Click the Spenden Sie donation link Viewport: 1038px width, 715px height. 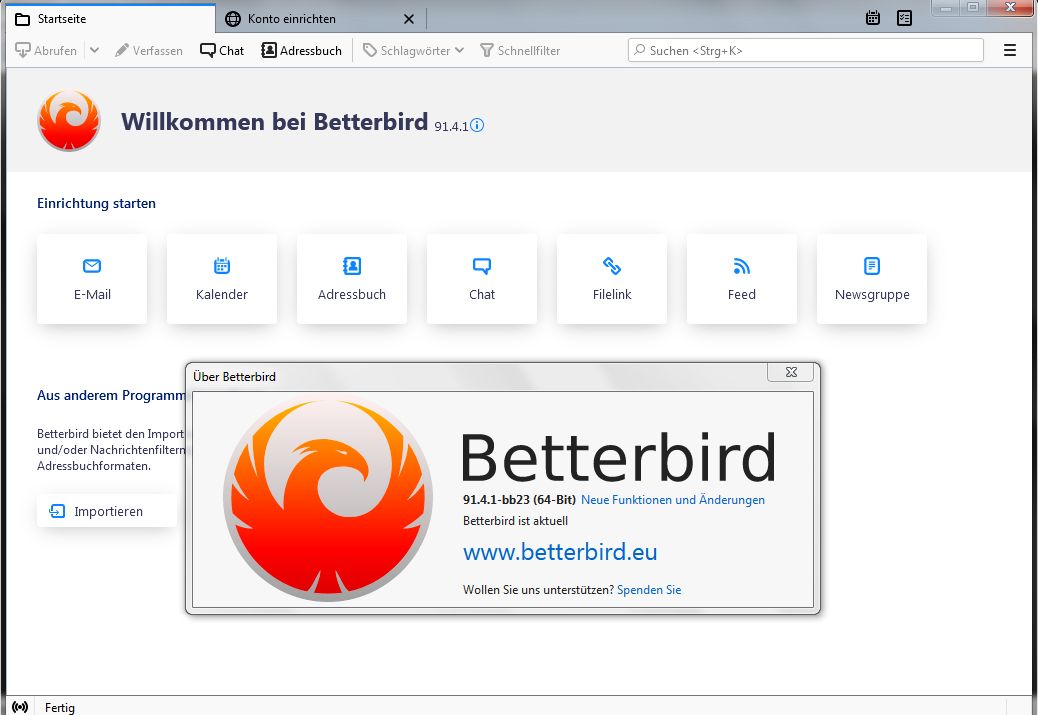tap(649, 590)
